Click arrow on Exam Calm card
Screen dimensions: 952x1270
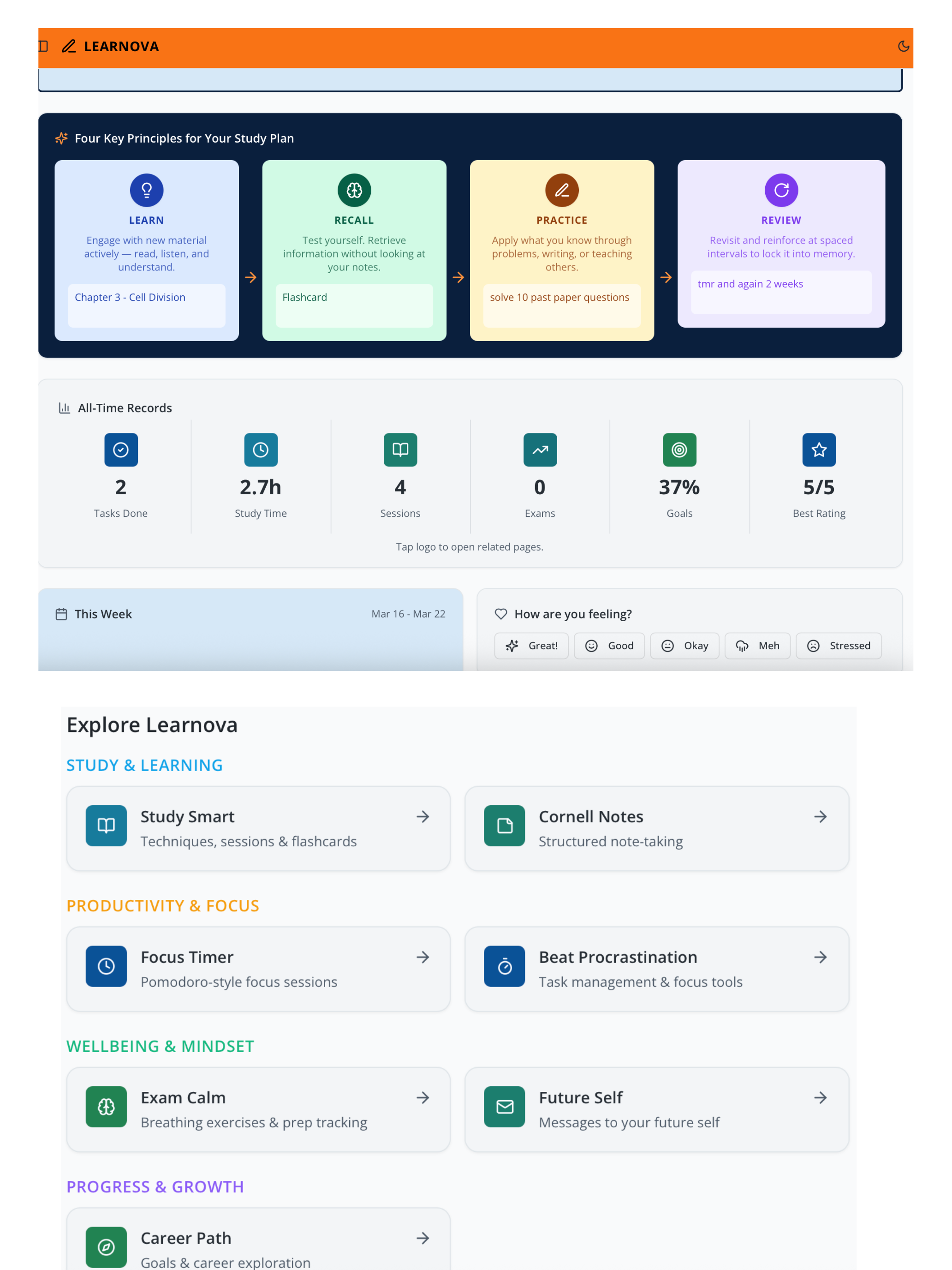pos(423,1098)
